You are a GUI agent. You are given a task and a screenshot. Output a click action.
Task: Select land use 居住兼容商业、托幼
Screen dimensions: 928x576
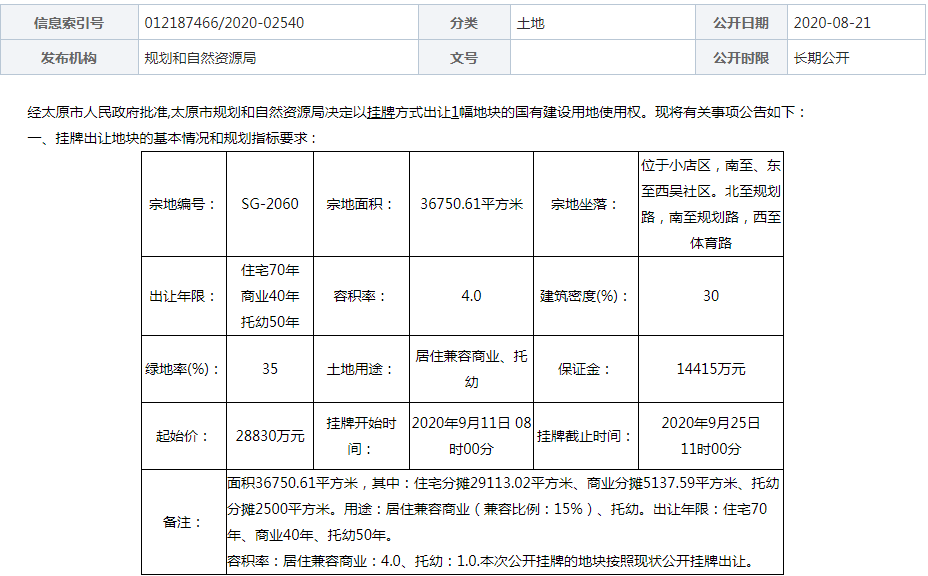point(471,369)
